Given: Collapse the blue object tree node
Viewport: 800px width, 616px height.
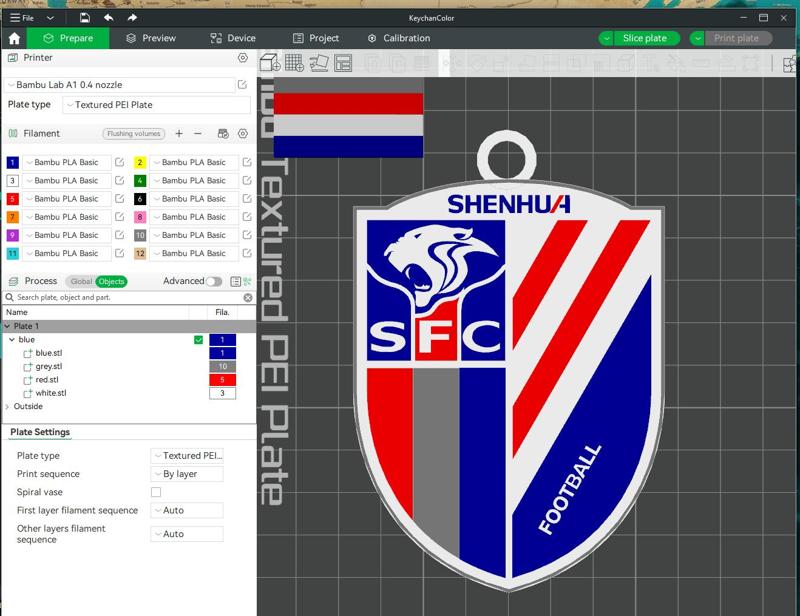Looking at the screenshot, I should [12, 339].
